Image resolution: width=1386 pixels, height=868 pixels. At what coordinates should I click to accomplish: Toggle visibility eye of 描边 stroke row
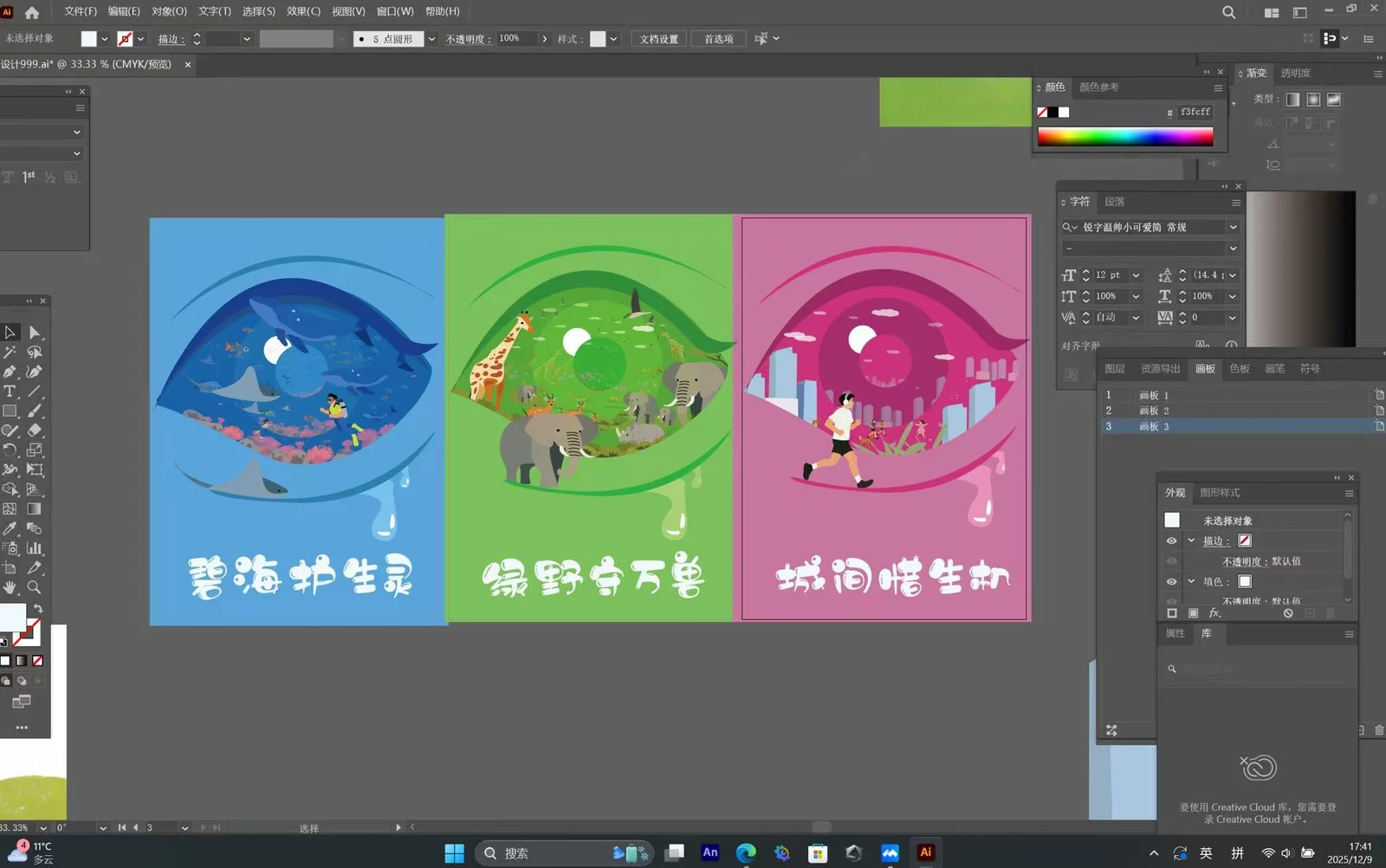click(x=1171, y=541)
